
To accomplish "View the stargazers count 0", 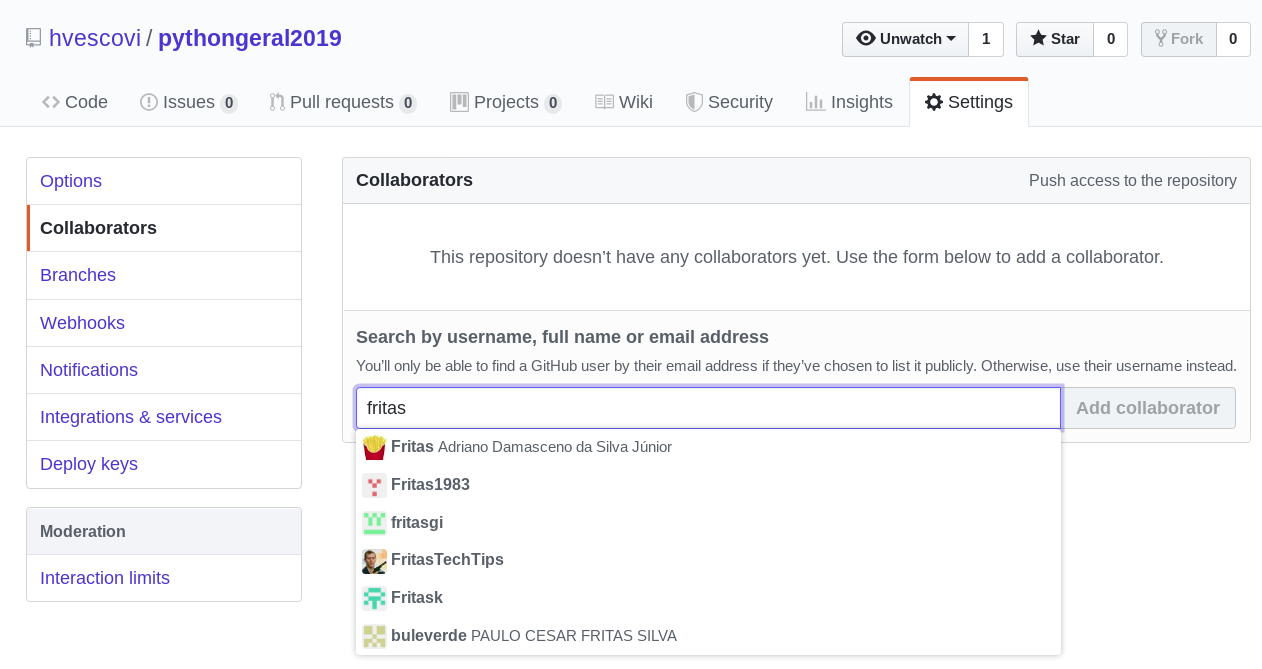I will click(1111, 39).
